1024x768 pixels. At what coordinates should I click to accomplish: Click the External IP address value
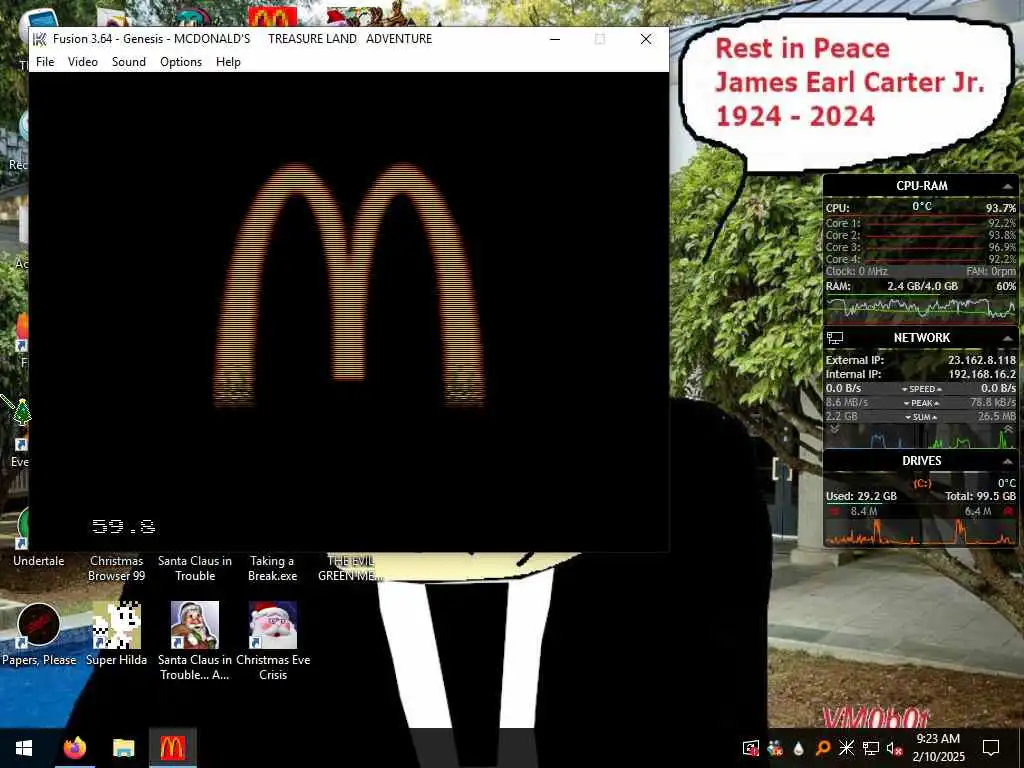tap(982, 360)
